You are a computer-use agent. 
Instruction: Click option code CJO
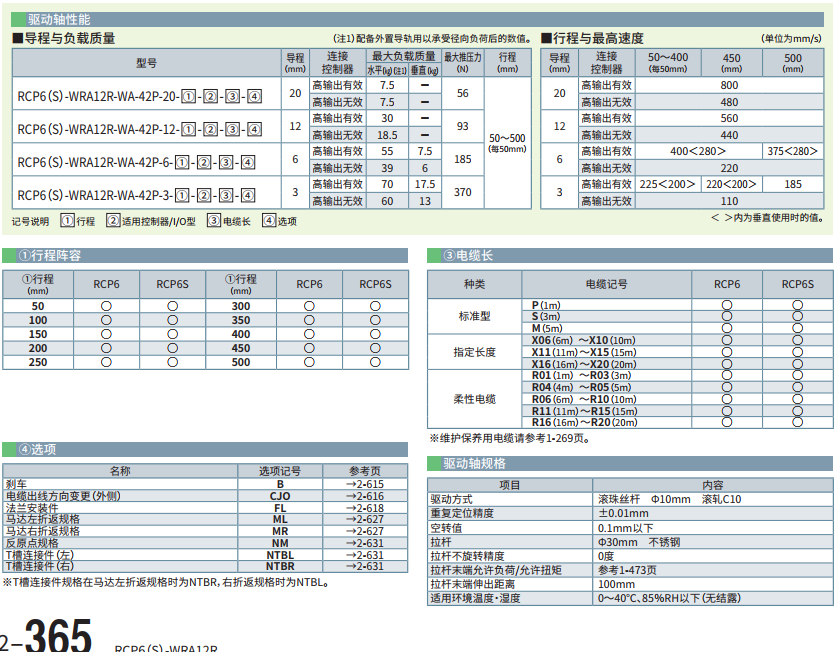[280, 496]
